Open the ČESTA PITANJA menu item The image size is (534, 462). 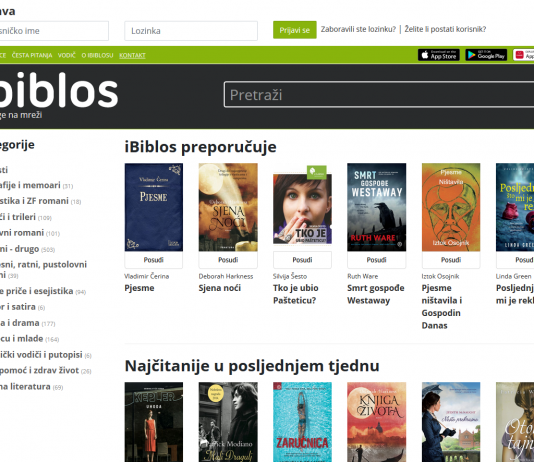[32, 55]
